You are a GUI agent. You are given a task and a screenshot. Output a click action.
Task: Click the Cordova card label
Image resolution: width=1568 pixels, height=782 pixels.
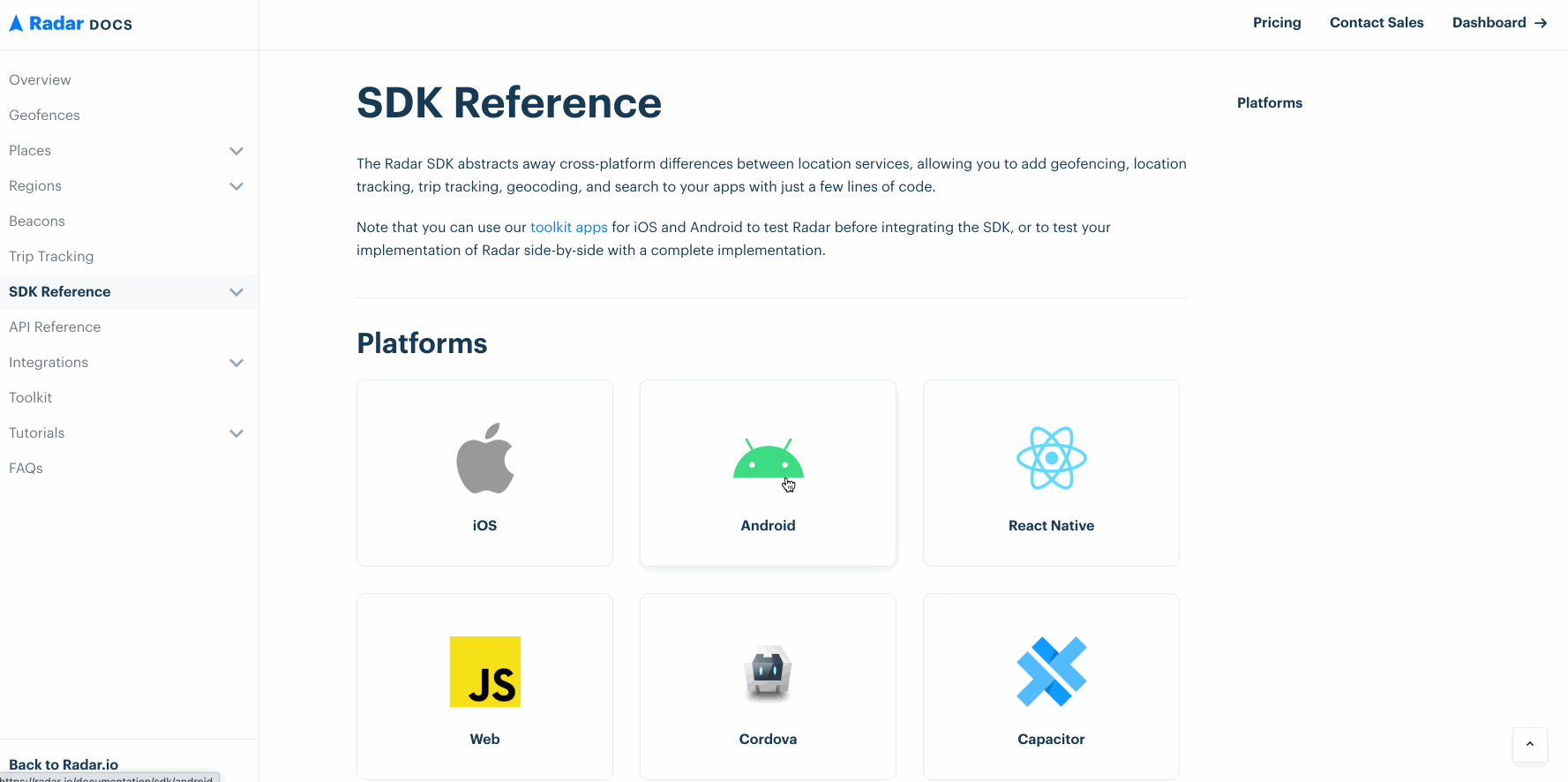coord(769,740)
